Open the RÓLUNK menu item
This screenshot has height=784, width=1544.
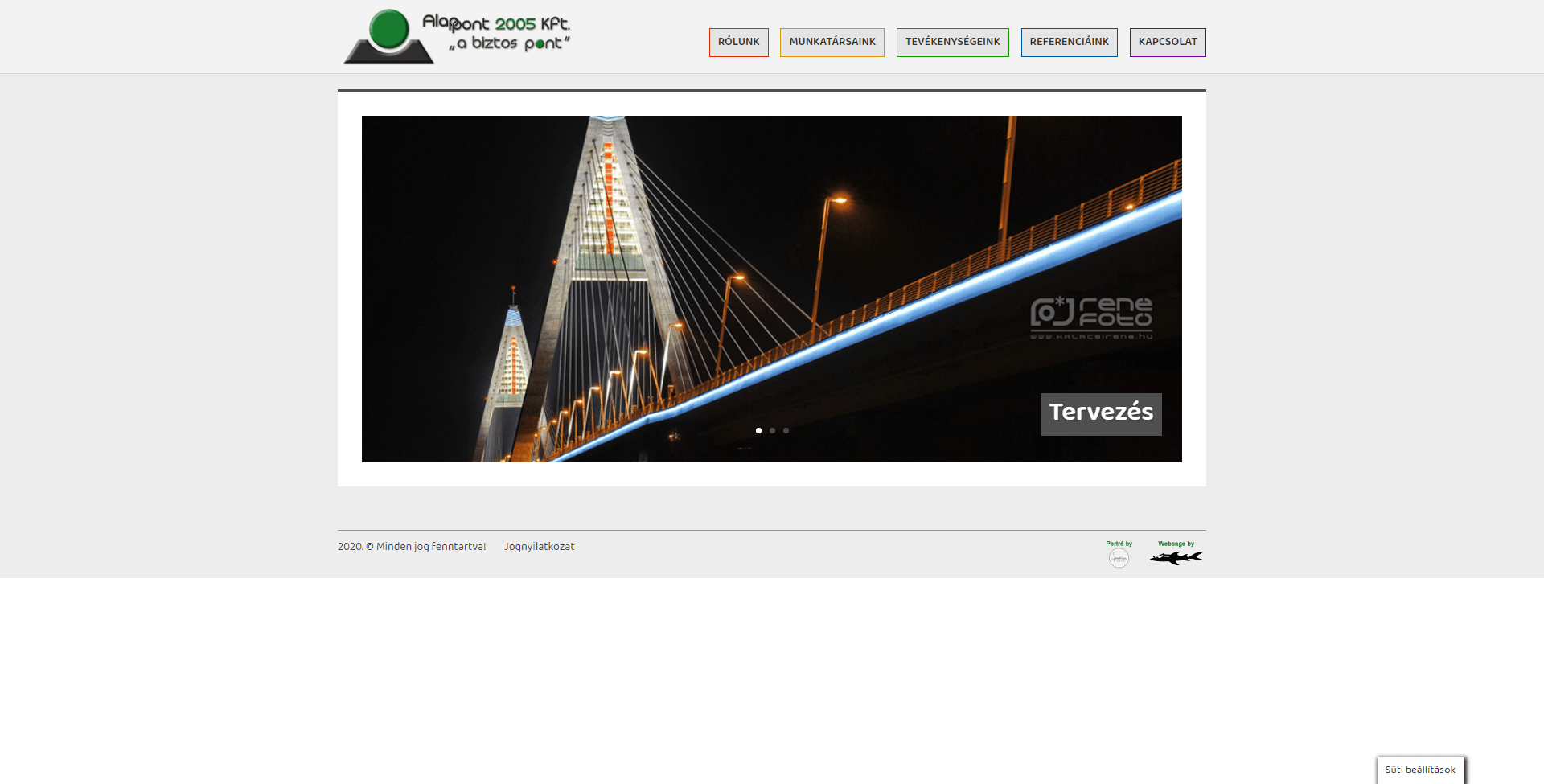click(738, 43)
